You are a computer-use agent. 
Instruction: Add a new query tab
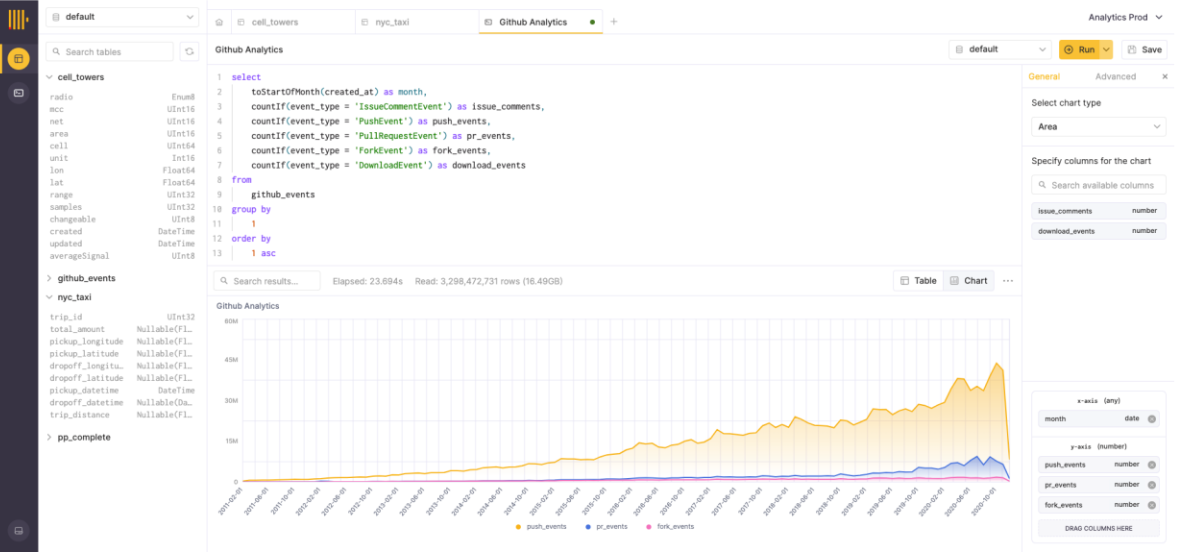pos(614,21)
